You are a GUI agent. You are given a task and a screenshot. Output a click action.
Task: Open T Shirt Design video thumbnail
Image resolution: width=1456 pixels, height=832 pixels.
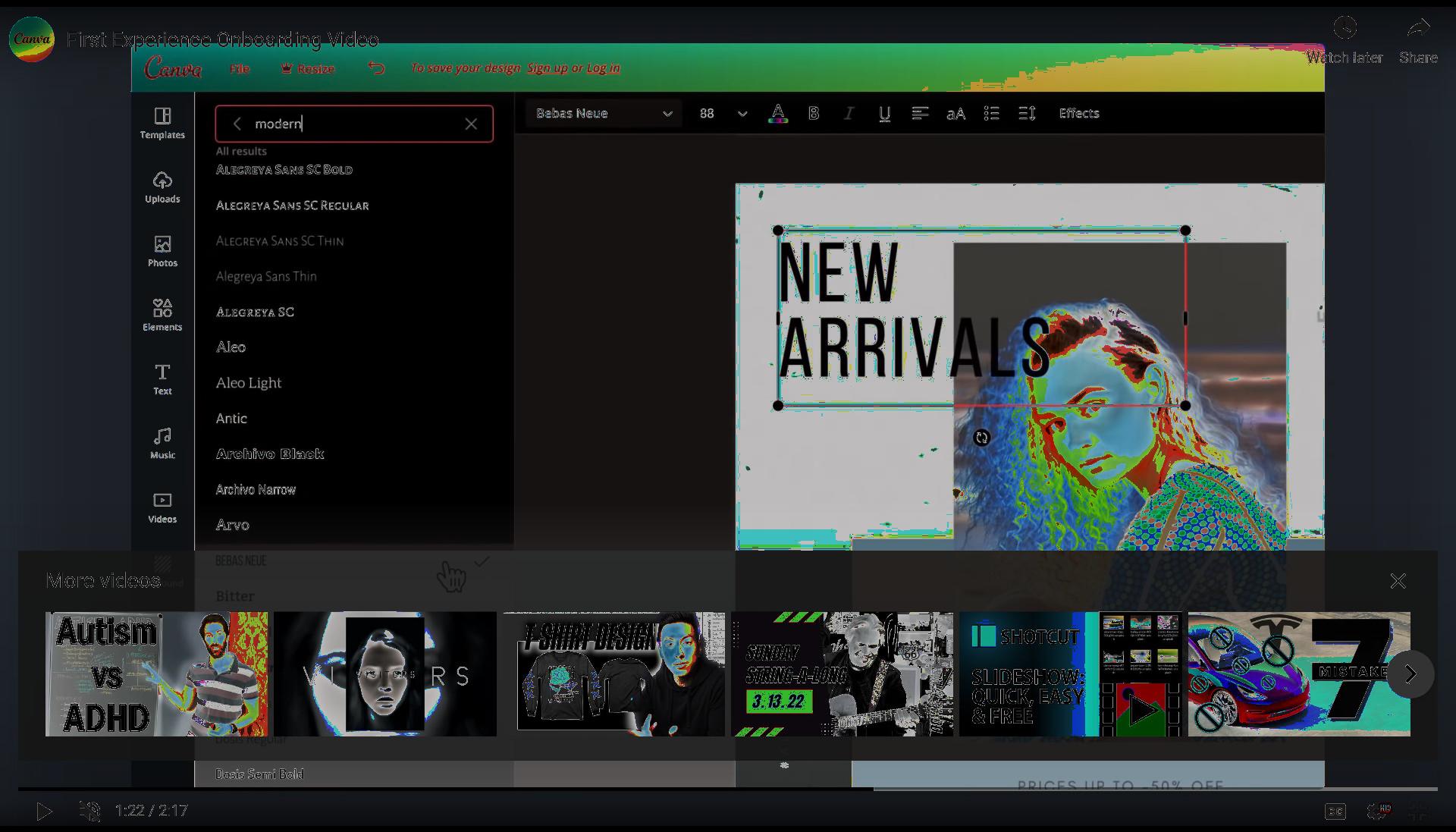coord(613,674)
